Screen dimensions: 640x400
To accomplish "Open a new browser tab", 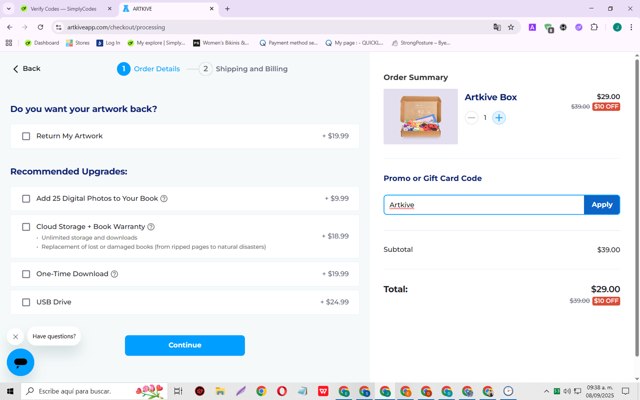I will tap(227, 9).
